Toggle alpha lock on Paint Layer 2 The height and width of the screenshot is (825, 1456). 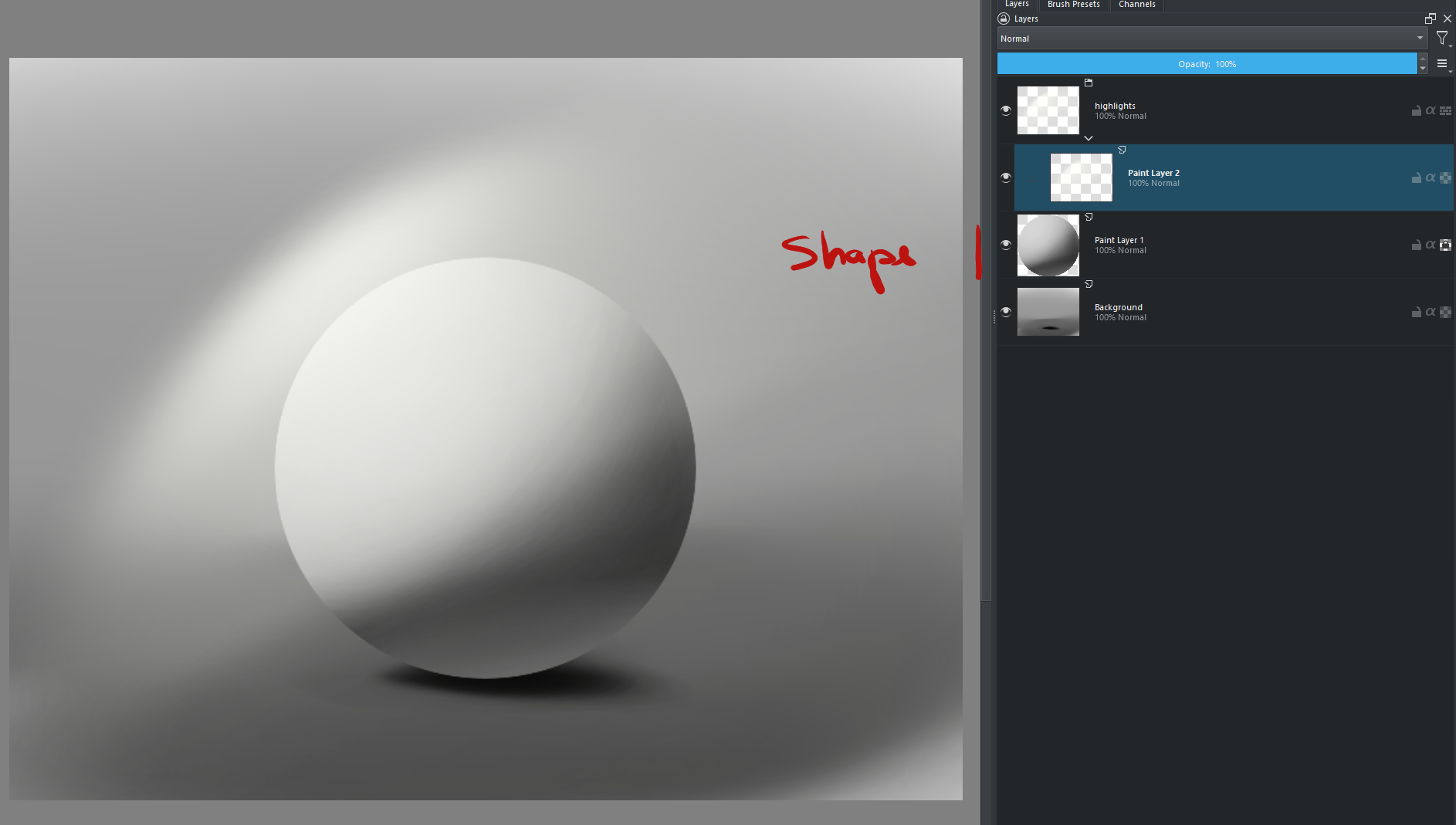(1446, 178)
